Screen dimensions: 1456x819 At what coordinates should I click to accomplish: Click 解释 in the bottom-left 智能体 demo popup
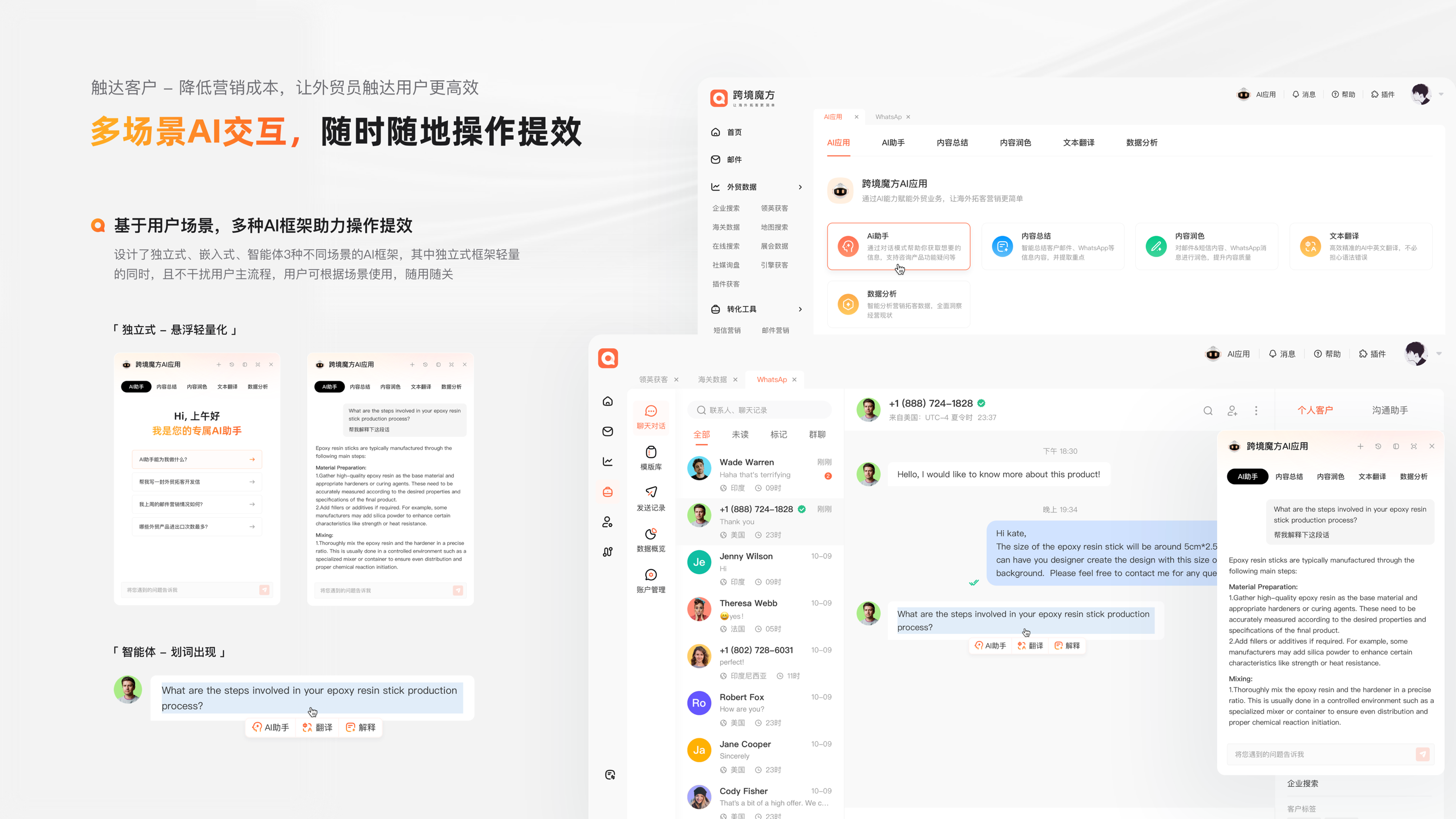pyautogui.click(x=361, y=727)
